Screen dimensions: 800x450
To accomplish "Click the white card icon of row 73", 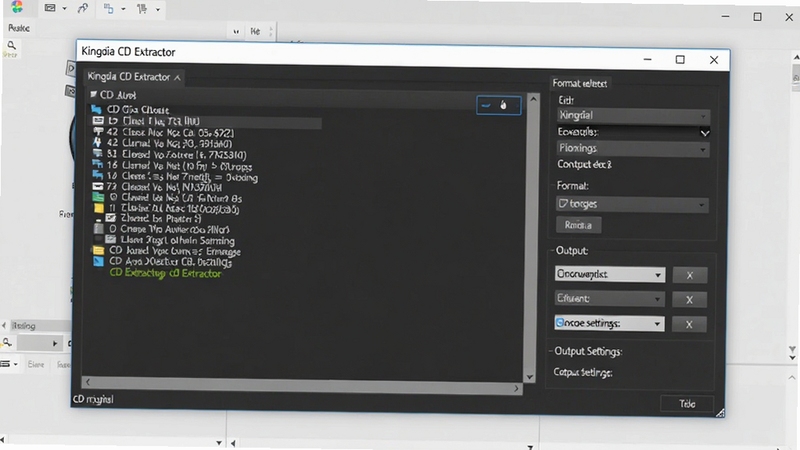I will (97, 186).
